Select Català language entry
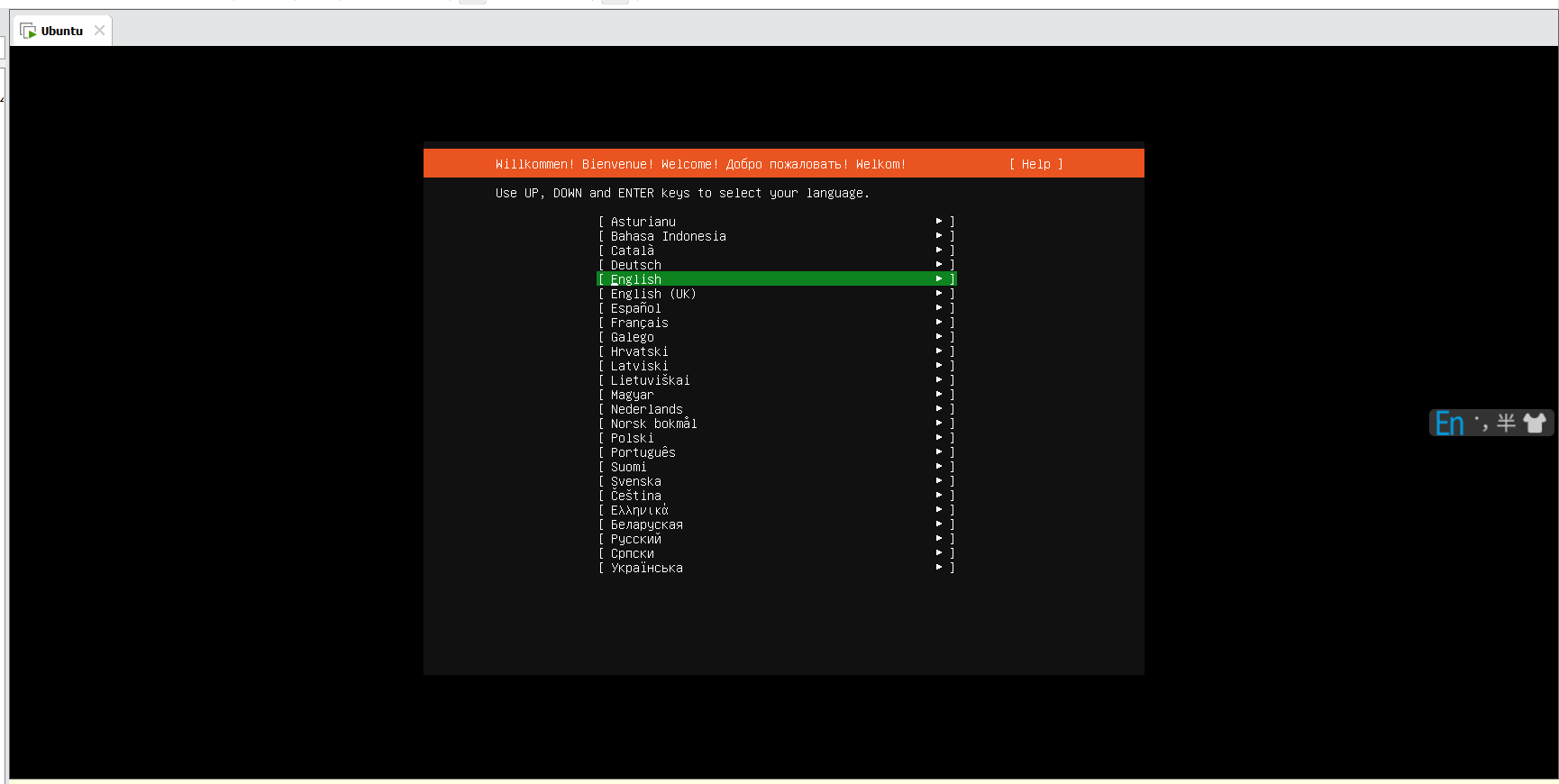 point(776,251)
